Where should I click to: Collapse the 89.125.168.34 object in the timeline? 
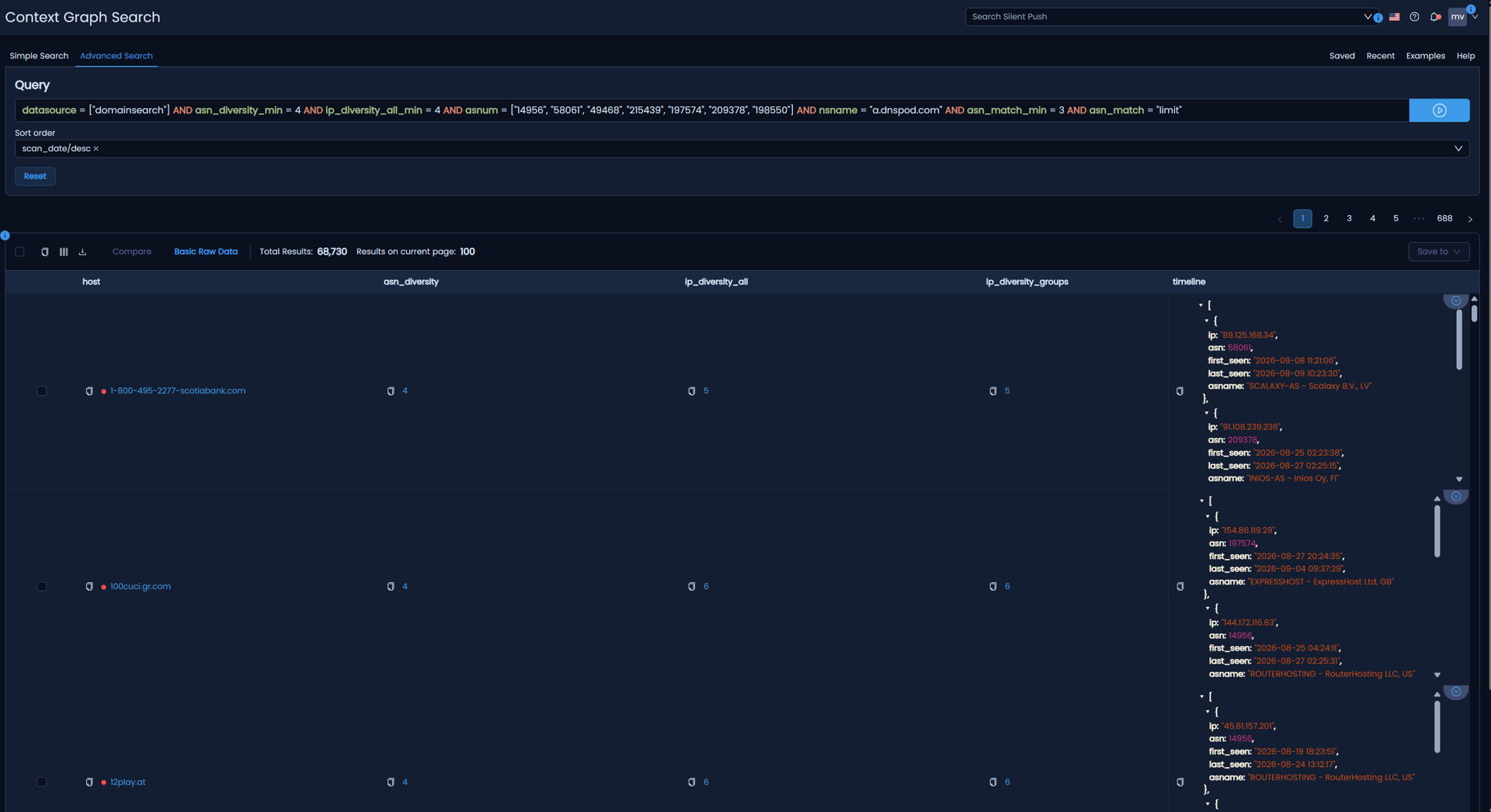pos(1207,321)
